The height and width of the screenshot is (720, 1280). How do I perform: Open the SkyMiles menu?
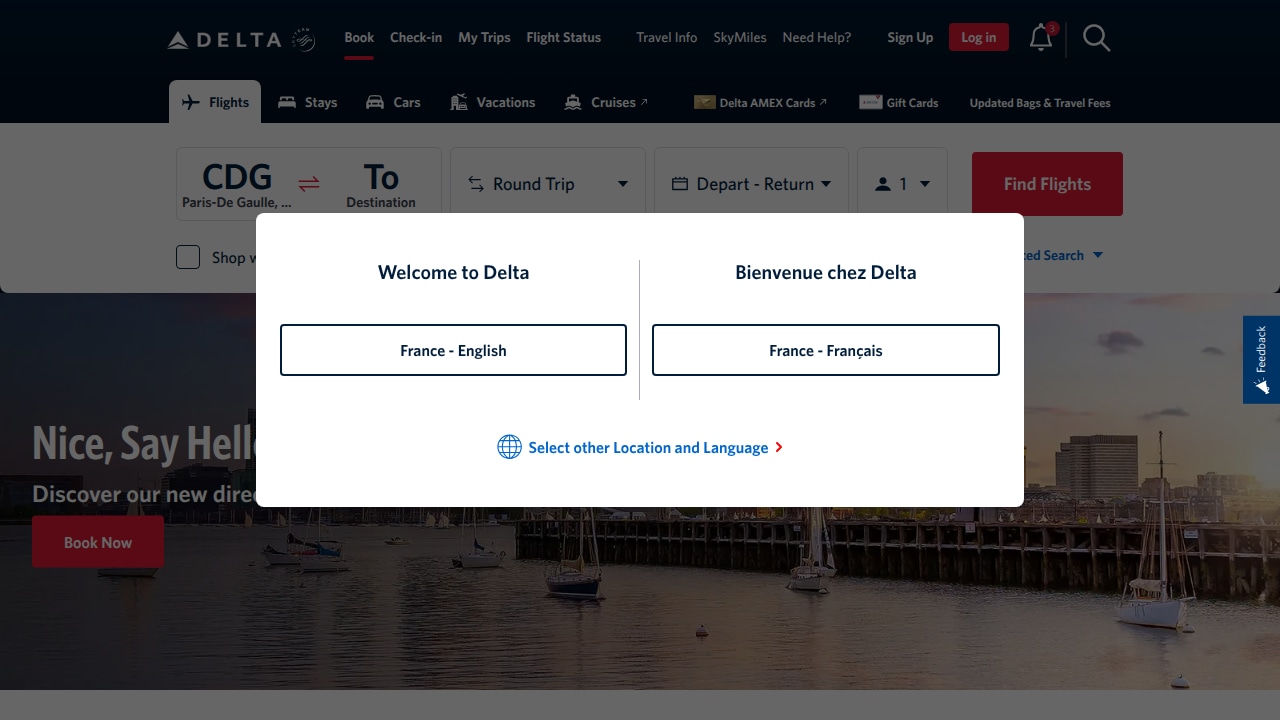coord(740,38)
